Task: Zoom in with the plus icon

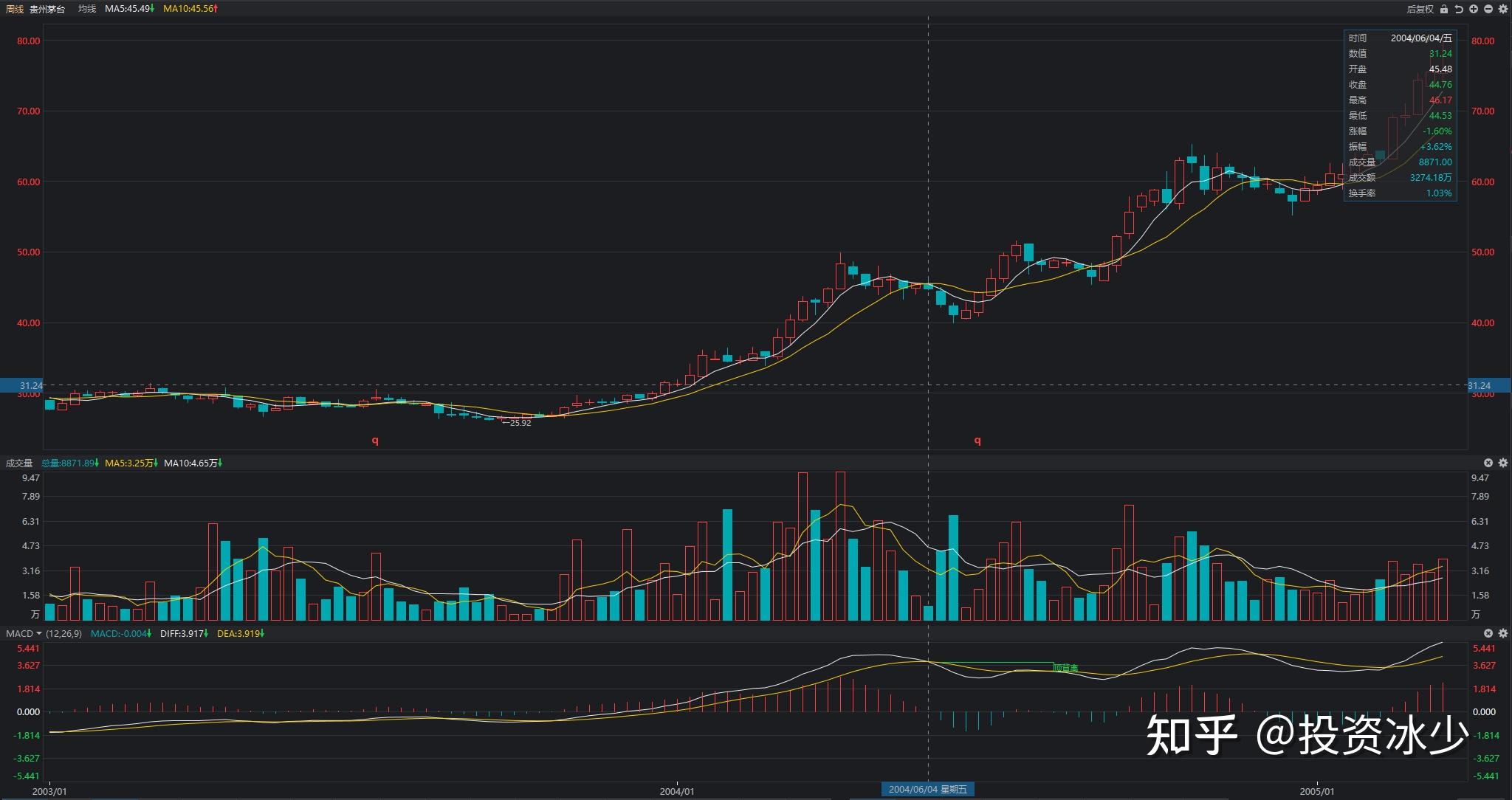Action: tap(1474, 9)
